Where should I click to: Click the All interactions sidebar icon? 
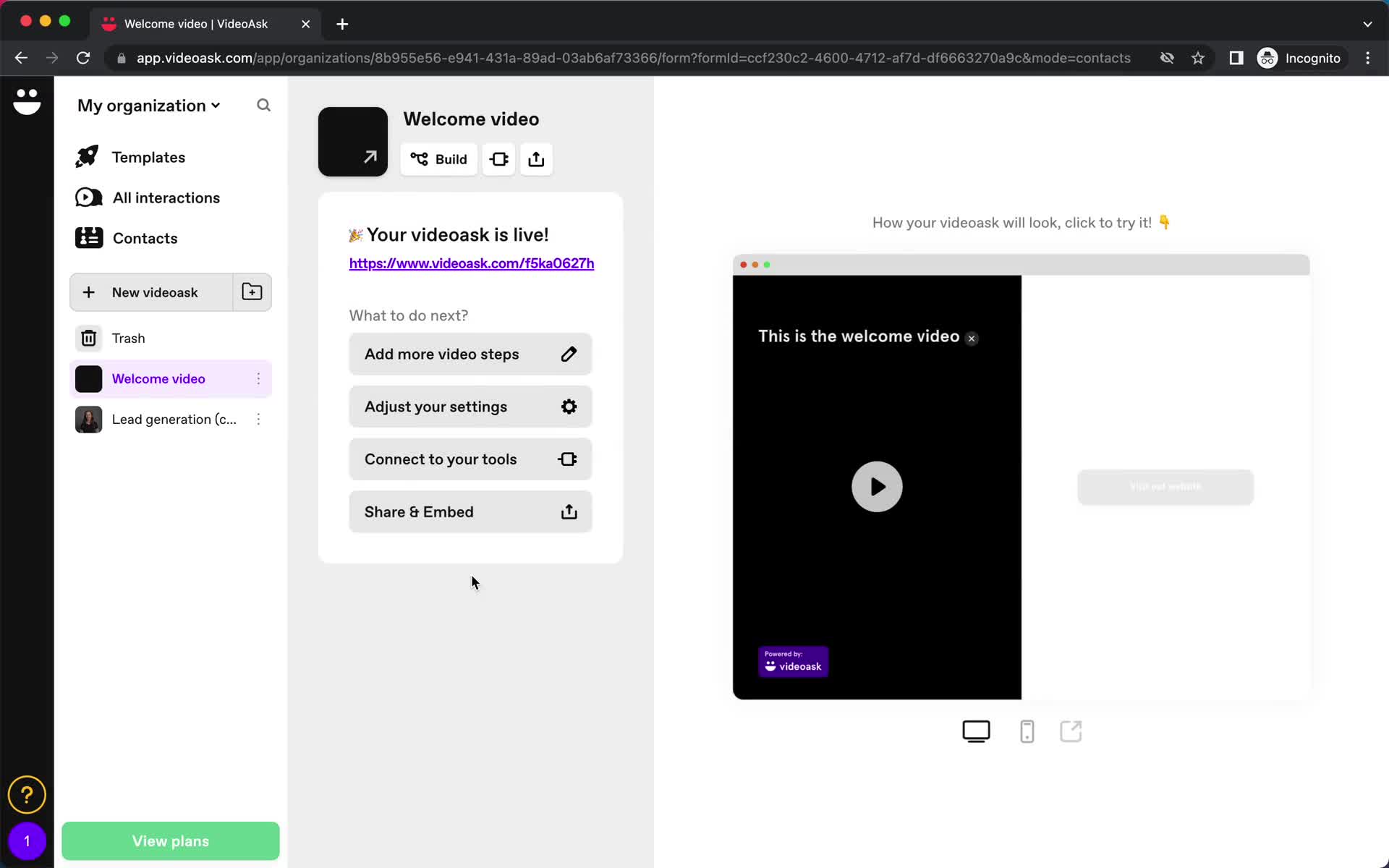[90, 197]
